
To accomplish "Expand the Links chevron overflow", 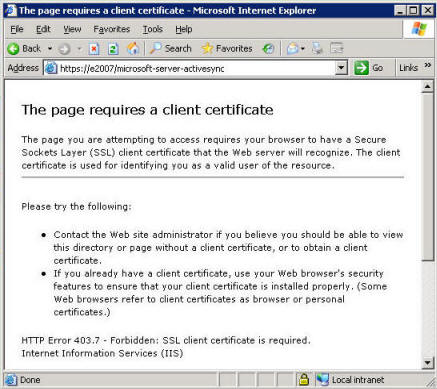I will (x=428, y=65).
